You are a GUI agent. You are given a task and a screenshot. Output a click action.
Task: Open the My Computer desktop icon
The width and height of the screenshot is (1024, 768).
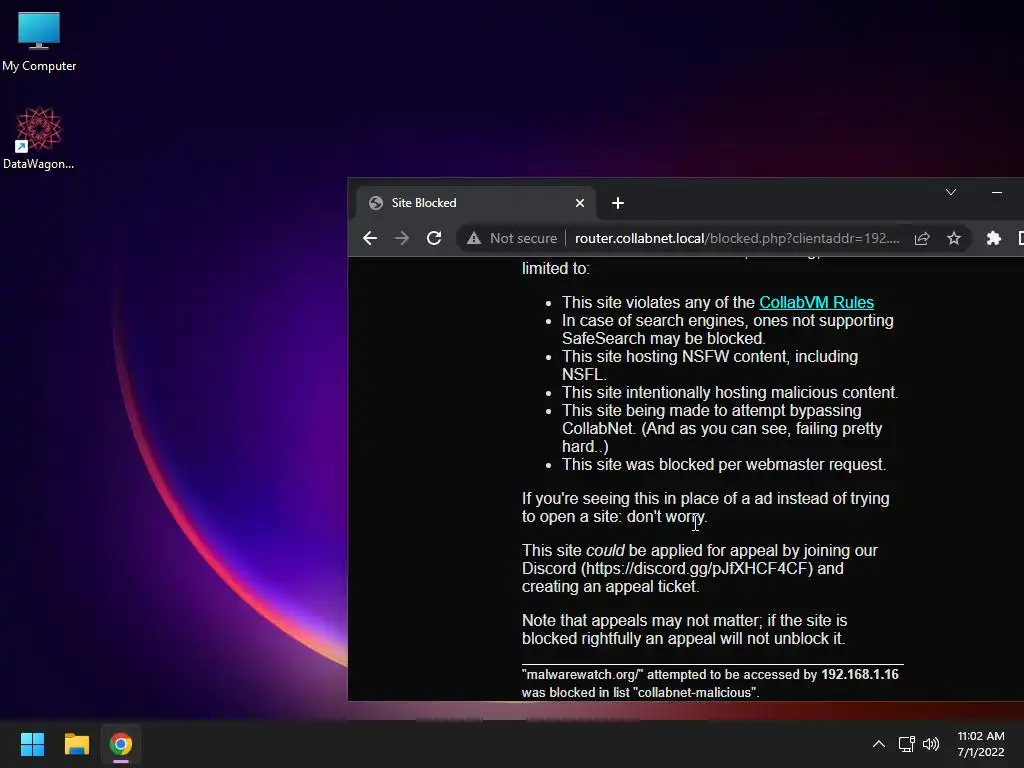pyautogui.click(x=39, y=42)
